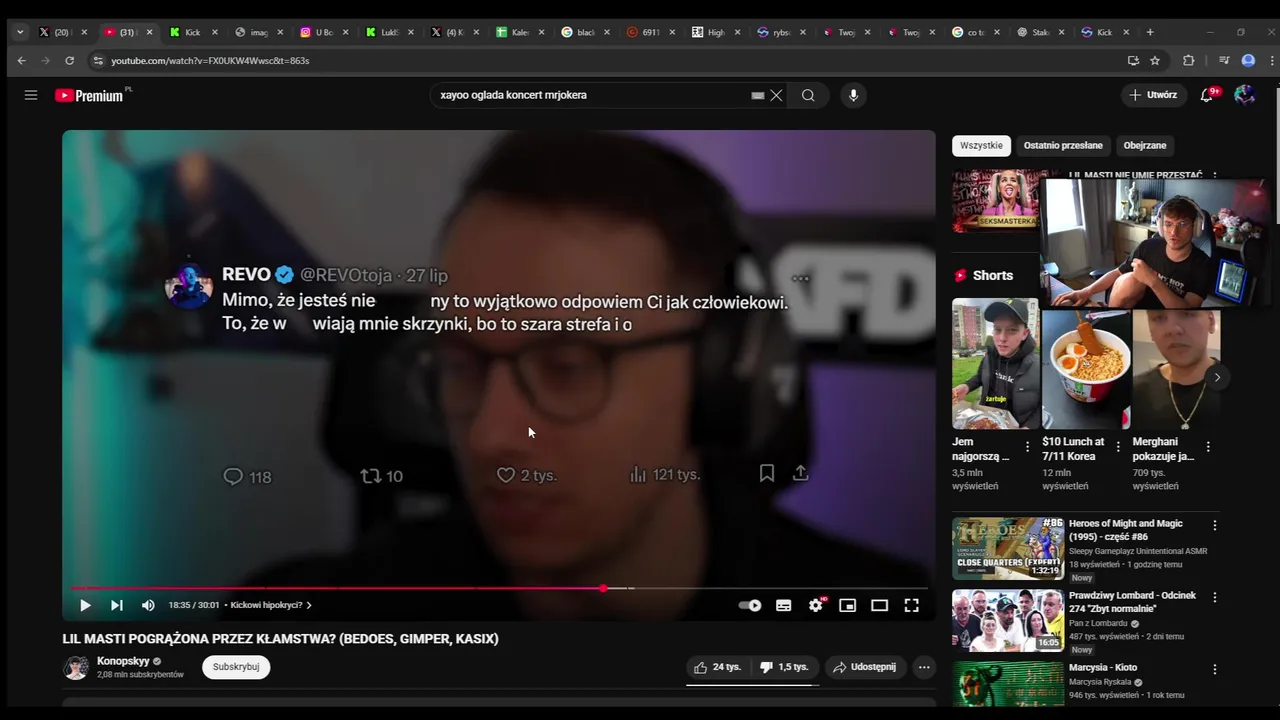The height and width of the screenshot is (720, 1280).
Task: Open the account avatar menu
Action: point(1244,95)
